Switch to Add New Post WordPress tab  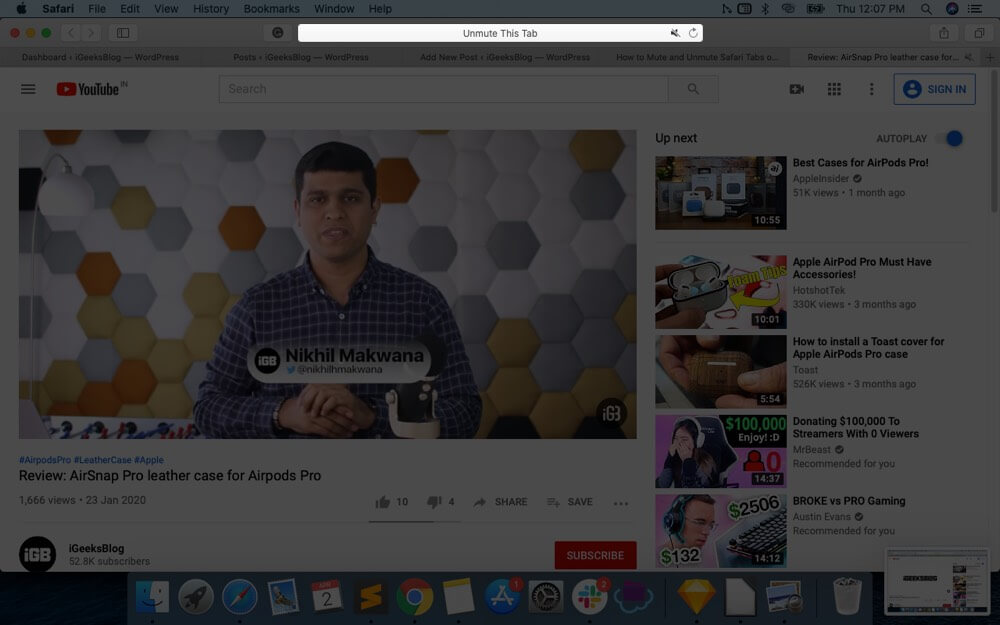pos(504,57)
